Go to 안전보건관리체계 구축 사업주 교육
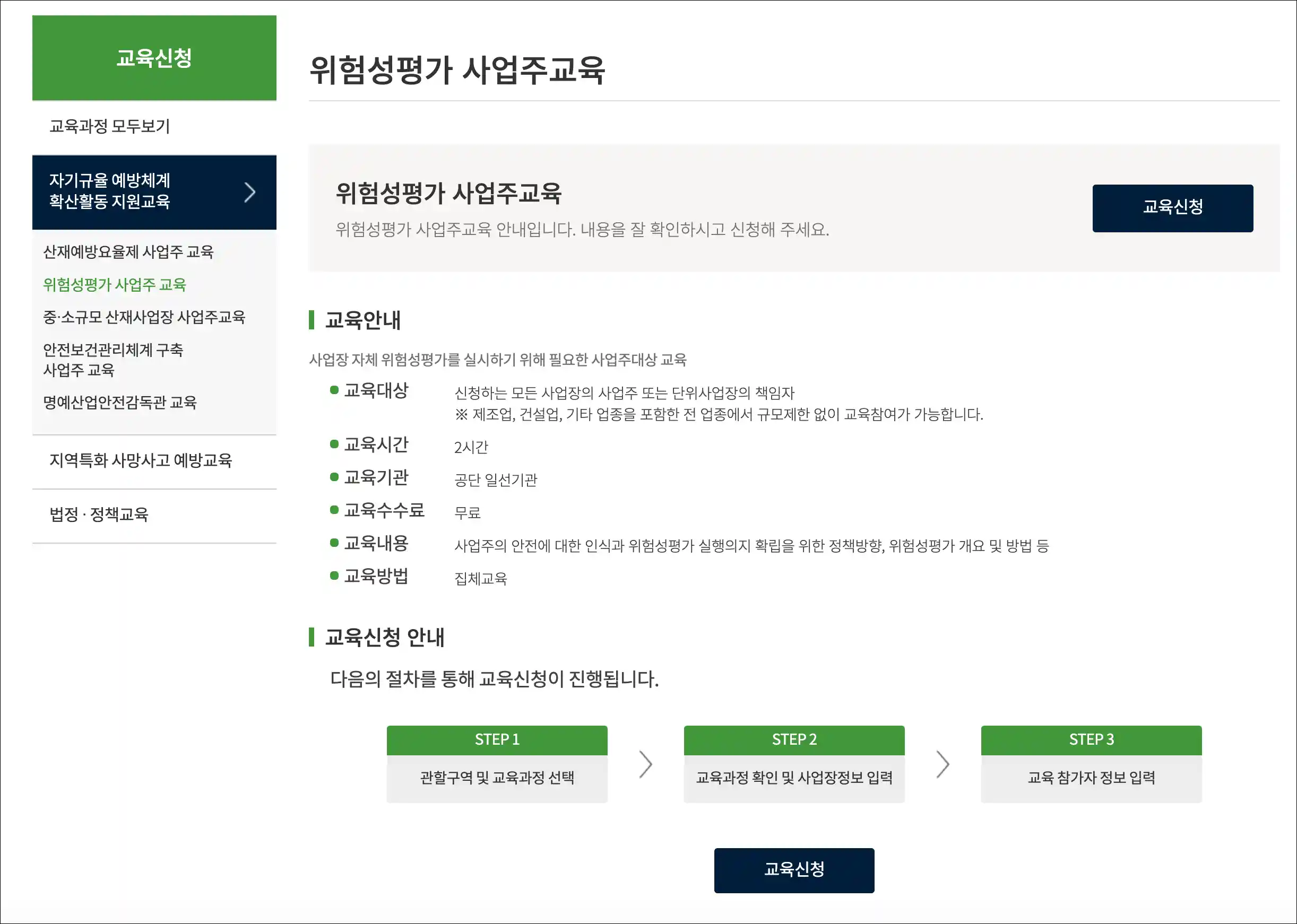 (x=113, y=360)
